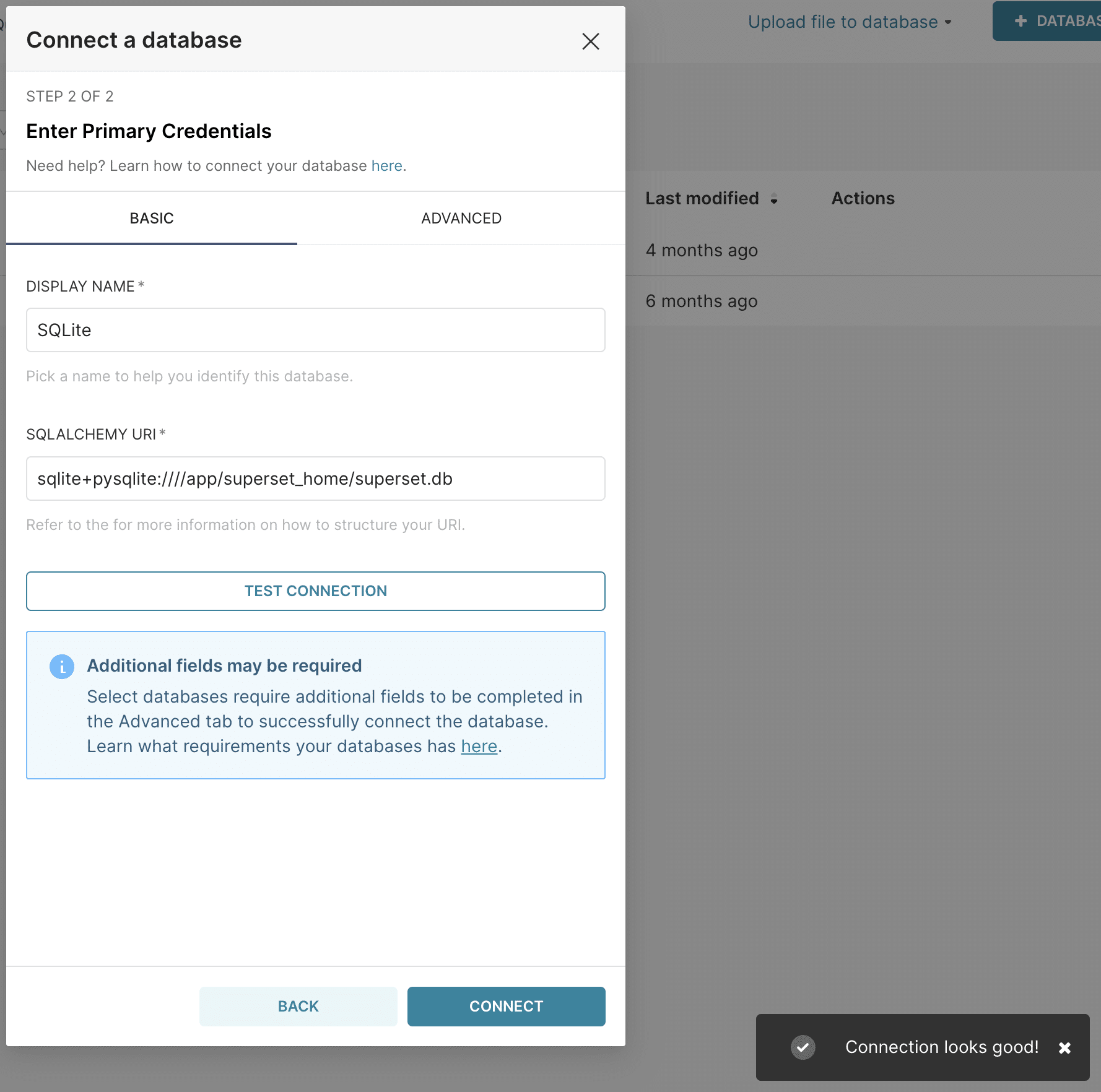Select the row modified 6 months ago
Image resolution: width=1101 pixels, height=1092 pixels.
pos(702,301)
